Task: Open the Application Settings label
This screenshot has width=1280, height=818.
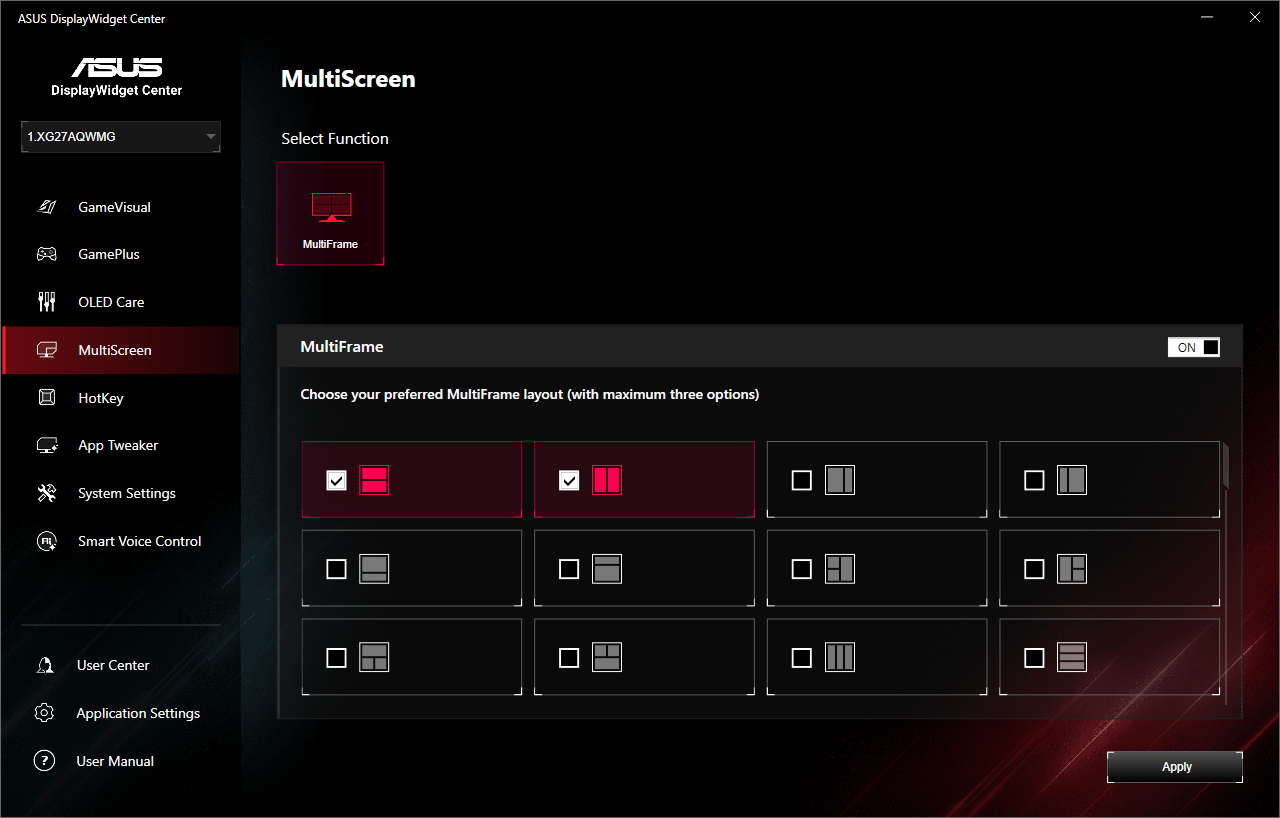Action: (x=138, y=713)
